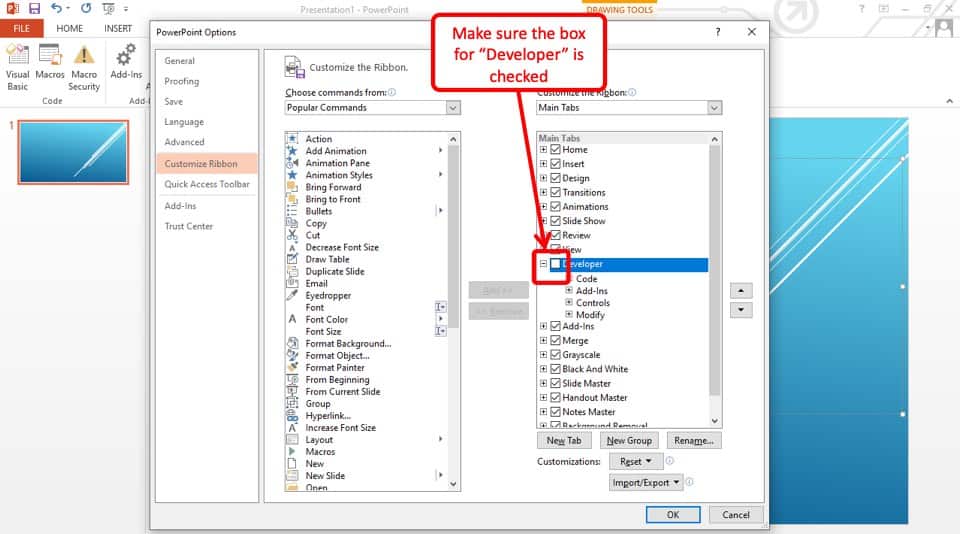960x534 pixels.
Task: Uncheck the Merge tab checkbox
Action: tap(555, 340)
